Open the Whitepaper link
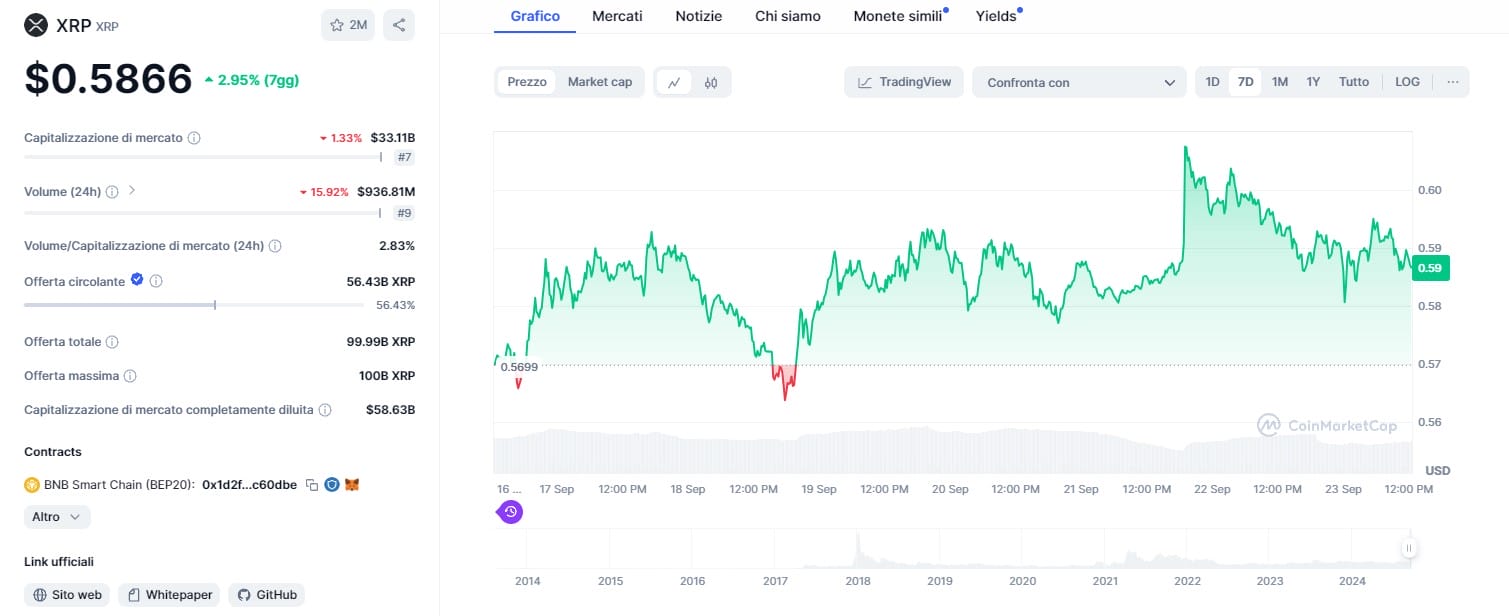The height and width of the screenshot is (616, 1509). pyautogui.click(x=169, y=595)
